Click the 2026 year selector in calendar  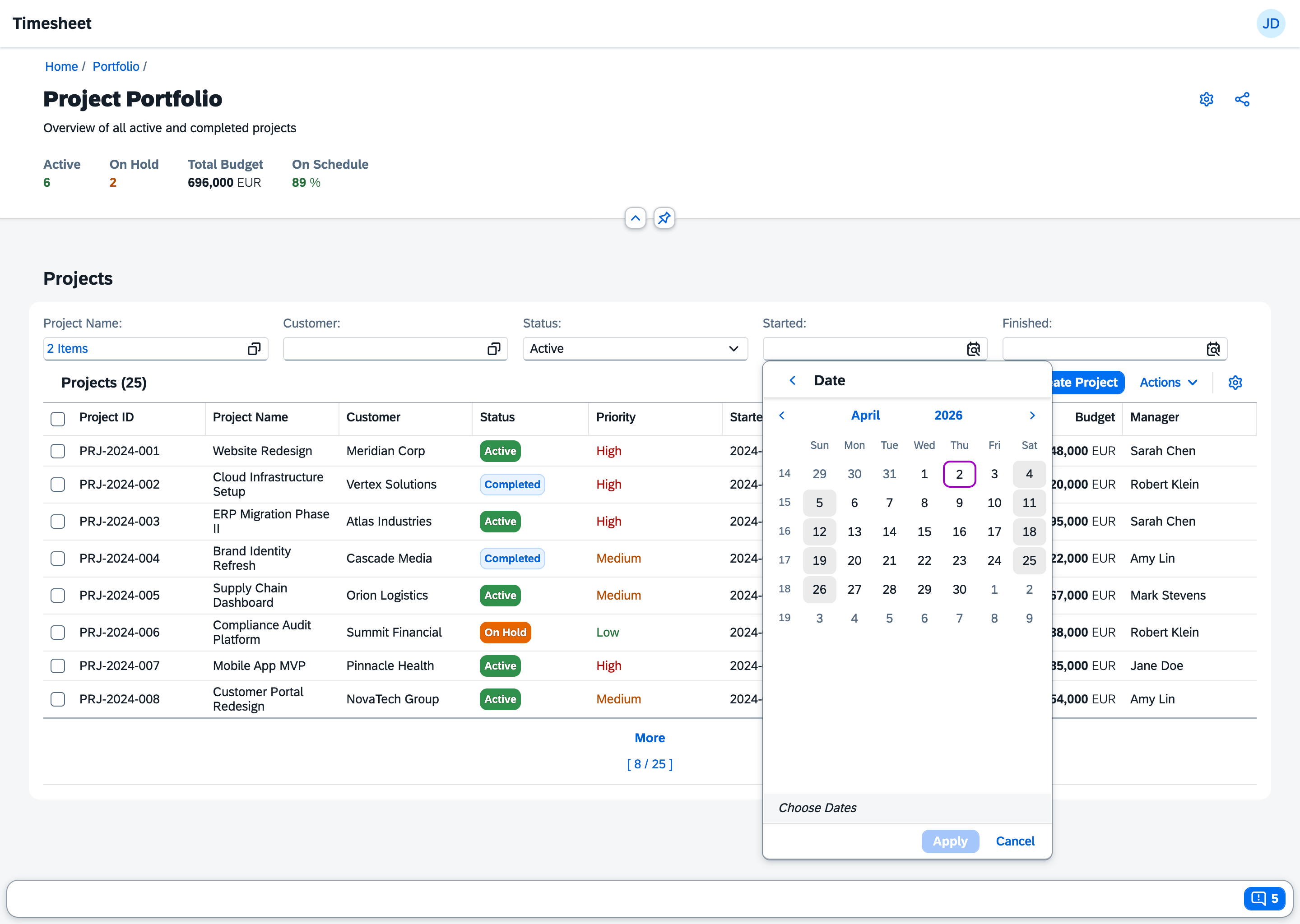(x=947, y=416)
